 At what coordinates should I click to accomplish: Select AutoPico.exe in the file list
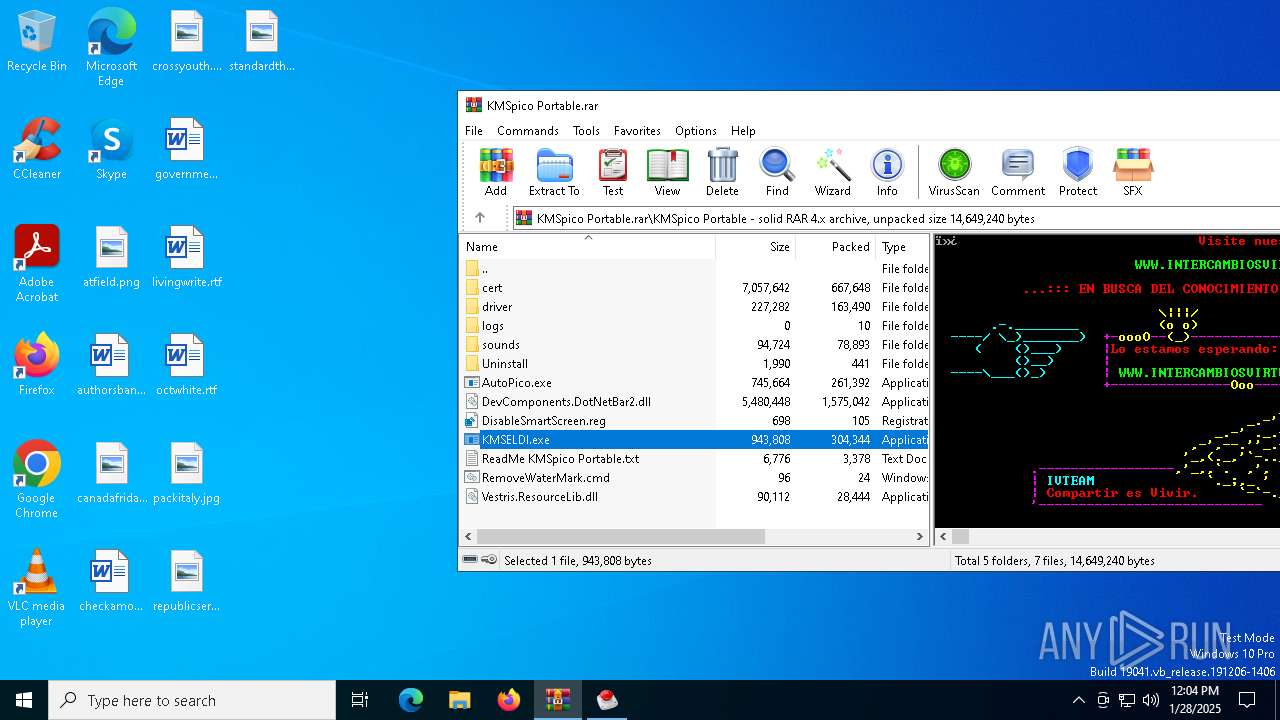tap(694, 383)
